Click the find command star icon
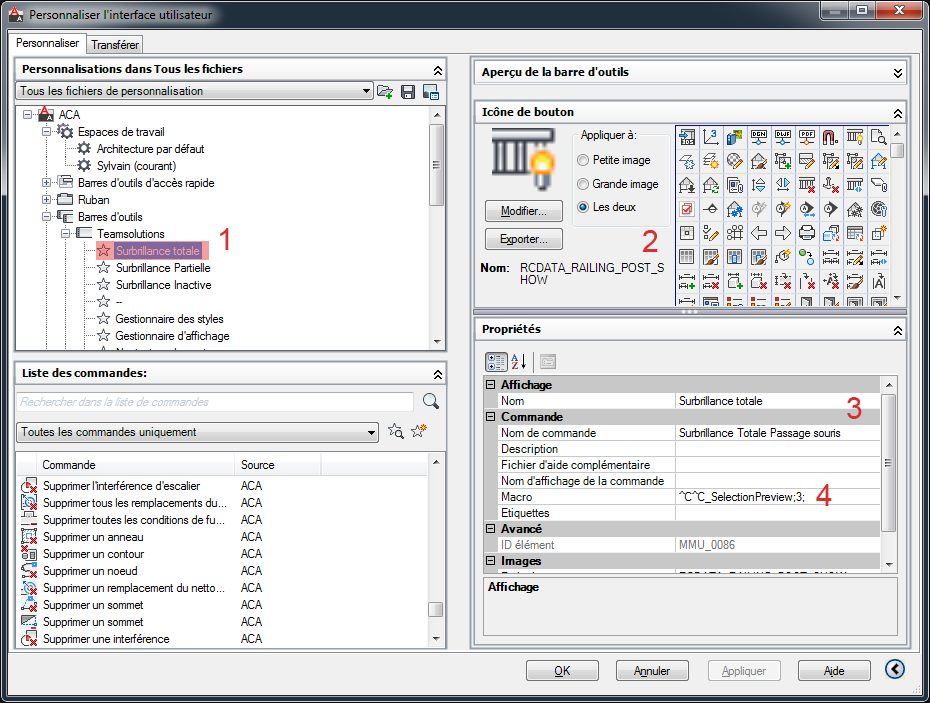 (x=396, y=432)
